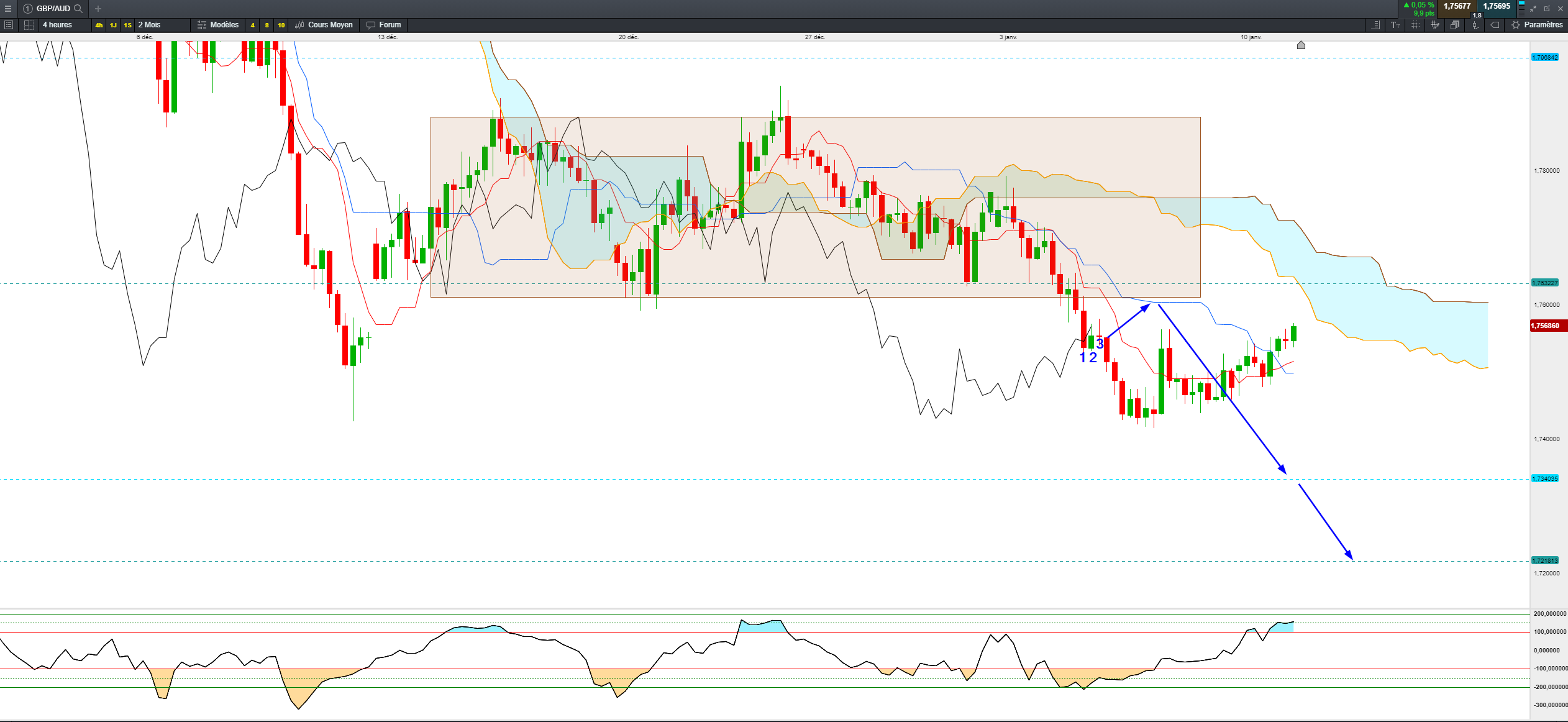
Task: Toggle the price label tag icon
Action: (x=1495, y=25)
